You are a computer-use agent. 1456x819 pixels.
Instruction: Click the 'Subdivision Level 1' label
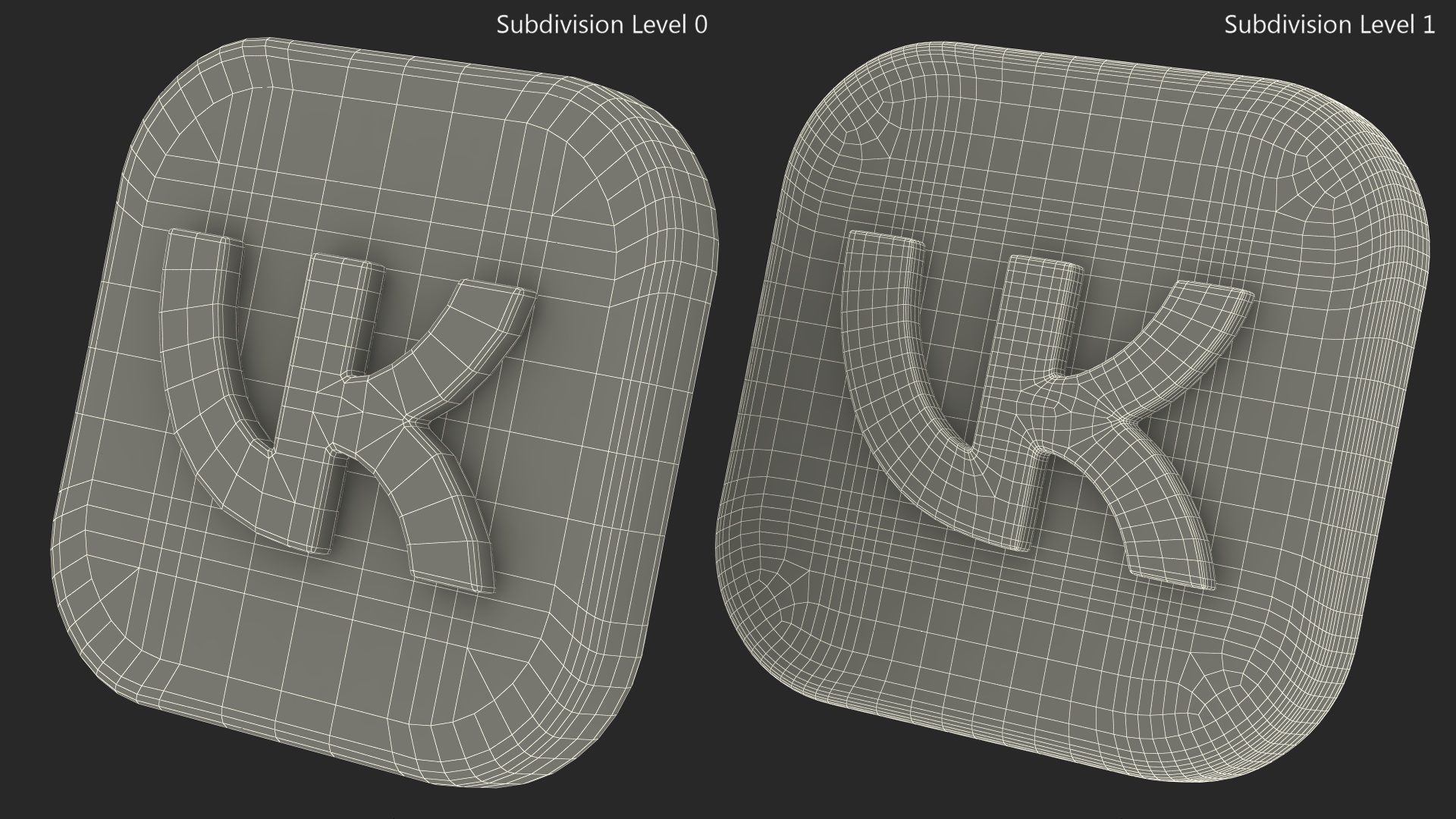coord(1329,24)
